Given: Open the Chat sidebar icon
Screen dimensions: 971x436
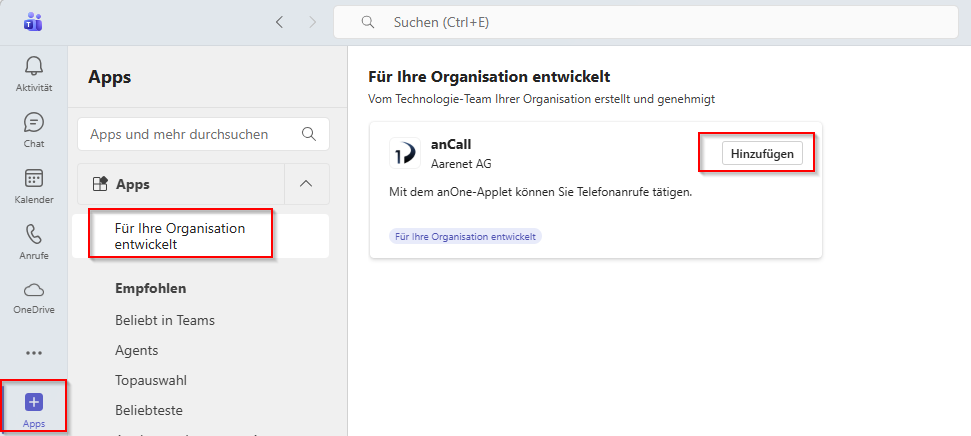Looking at the screenshot, I should (x=33, y=122).
